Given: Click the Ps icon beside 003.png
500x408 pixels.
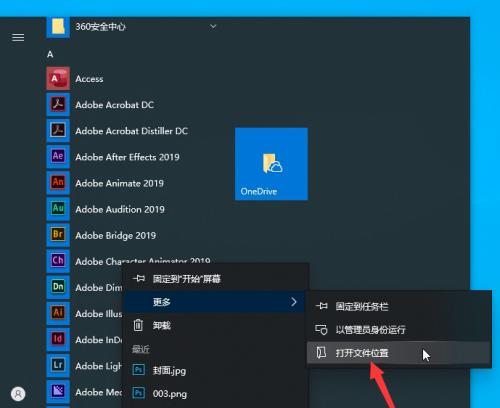Looking at the screenshot, I should 139,393.
